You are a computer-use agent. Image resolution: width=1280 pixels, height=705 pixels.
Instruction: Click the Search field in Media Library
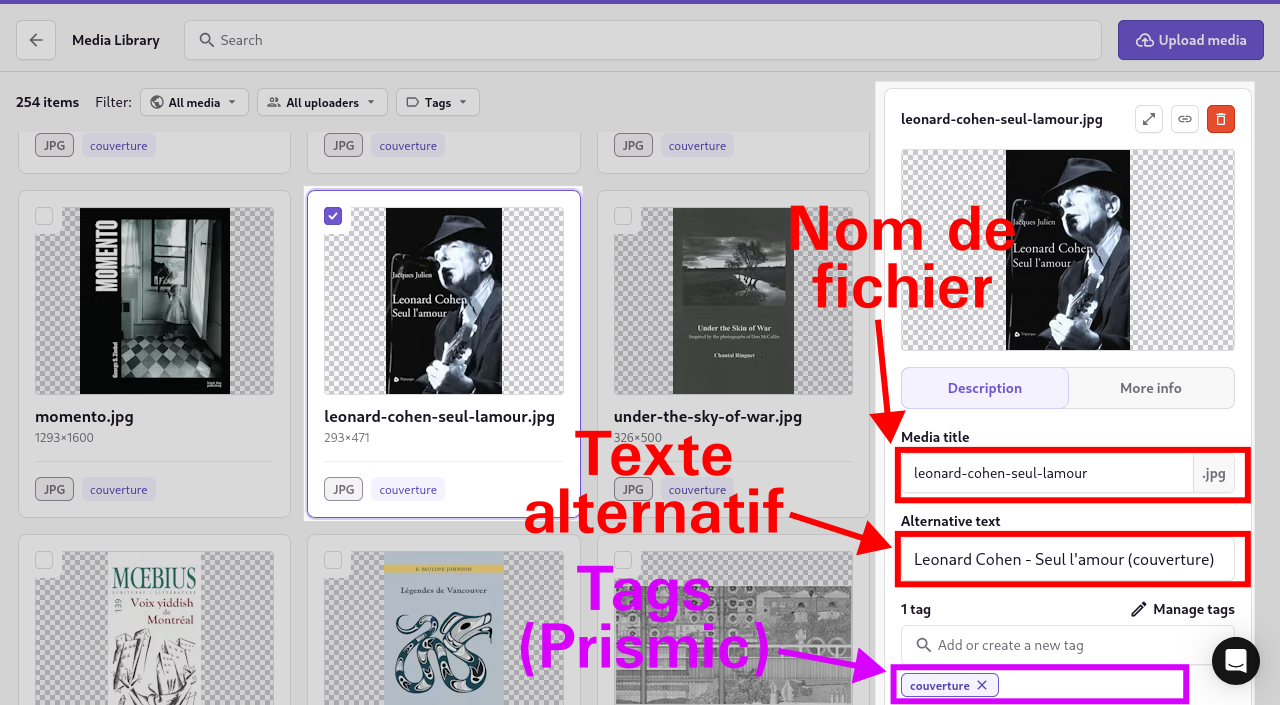[643, 40]
